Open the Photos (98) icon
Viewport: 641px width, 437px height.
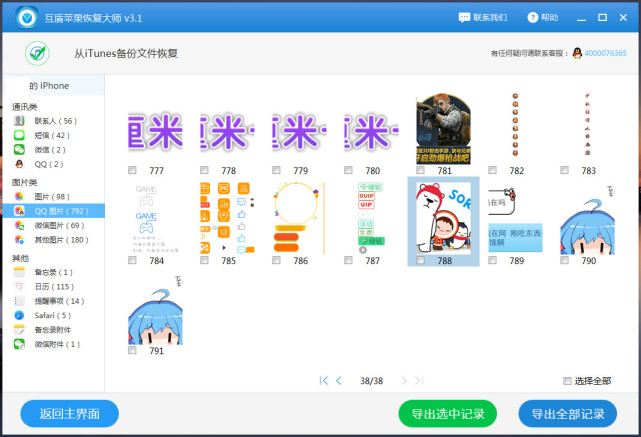(x=19, y=197)
